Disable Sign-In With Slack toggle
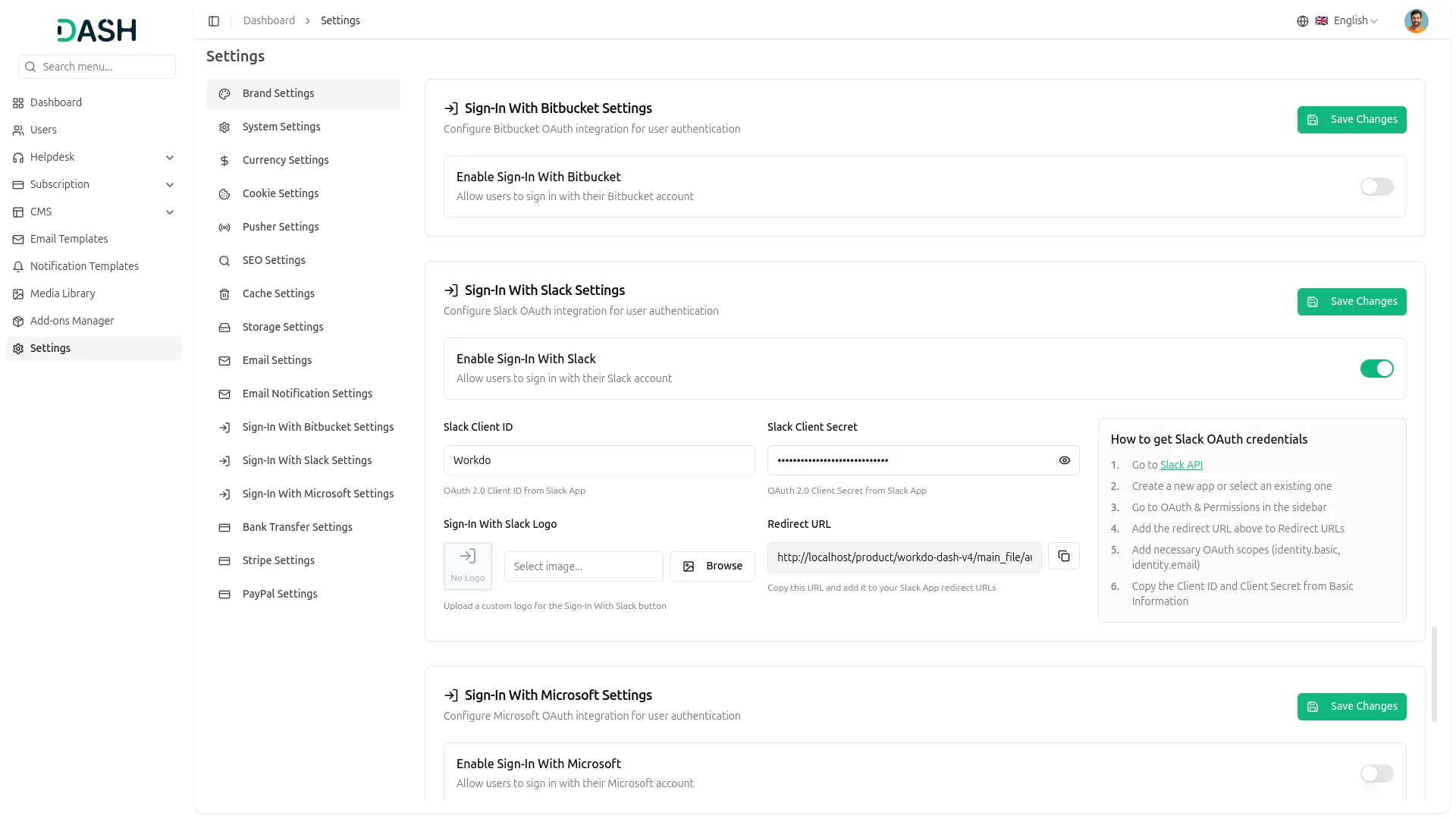The image size is (1456, 819). [x=1376, y=369]
